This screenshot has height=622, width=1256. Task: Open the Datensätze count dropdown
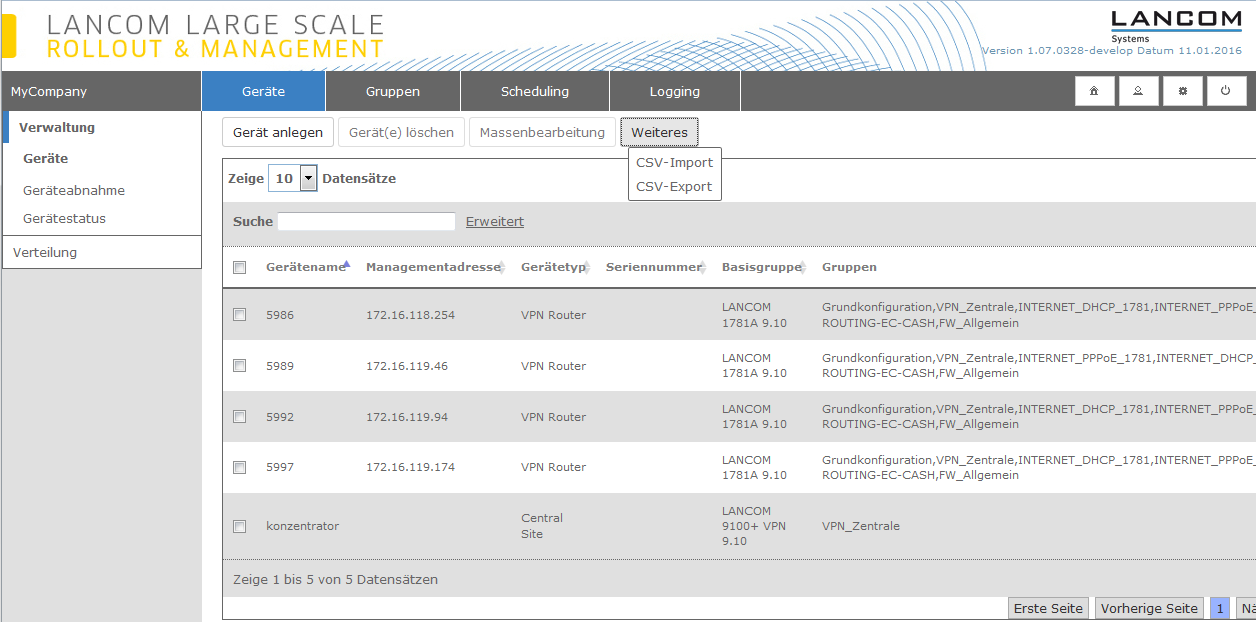pyautogui.click(x=308, y=179)
